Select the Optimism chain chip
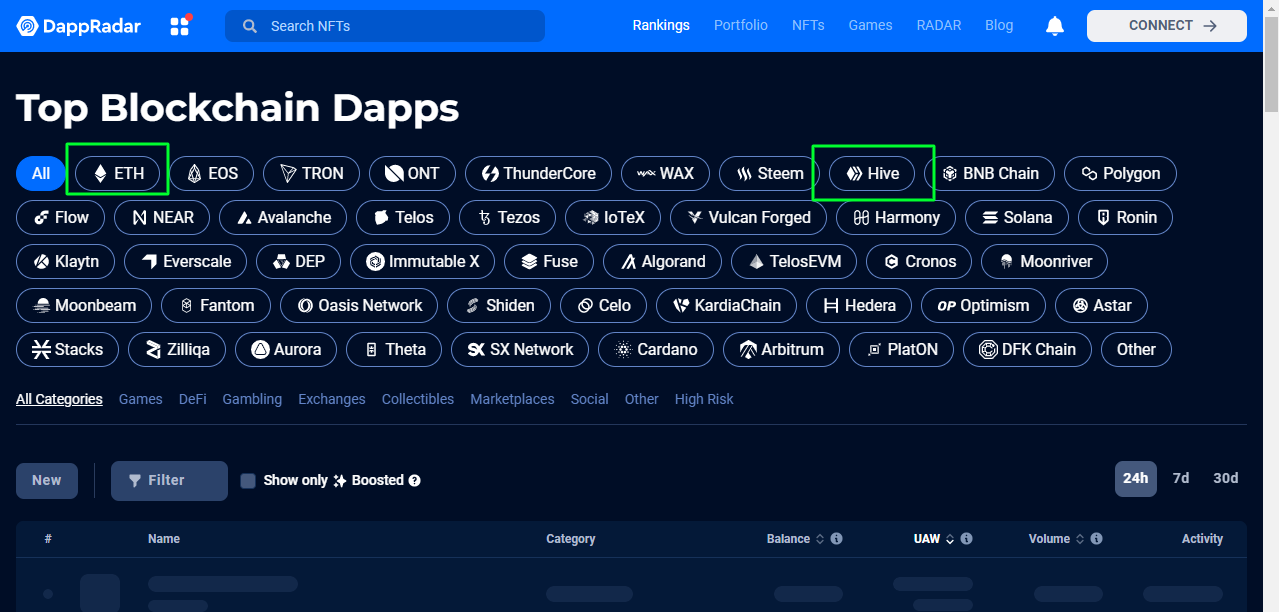 click(983, 305)
